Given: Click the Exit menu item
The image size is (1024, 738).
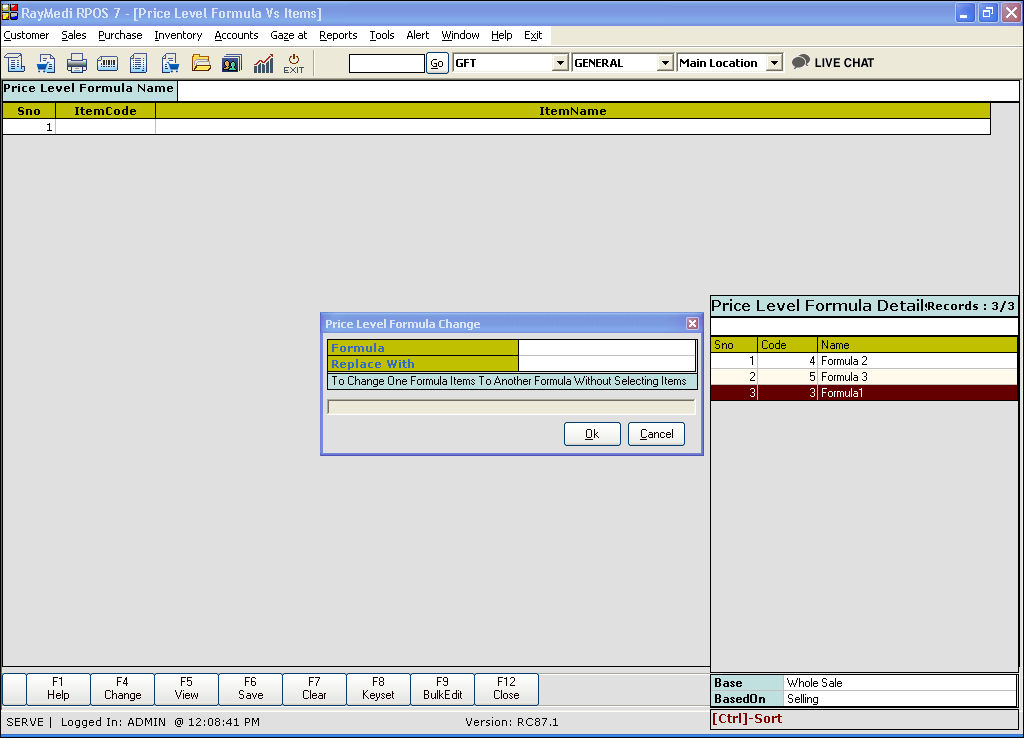Looking at the screenshot, I should pyautogui.click(x=533, y=35).
